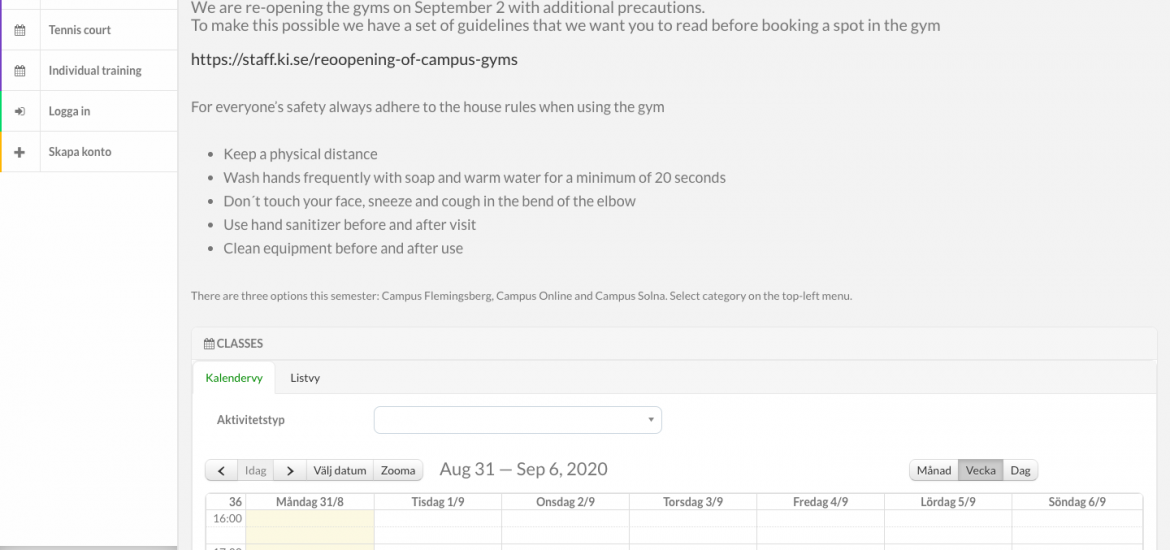Select the Kalendervy tab

click(x=234, y=378)
